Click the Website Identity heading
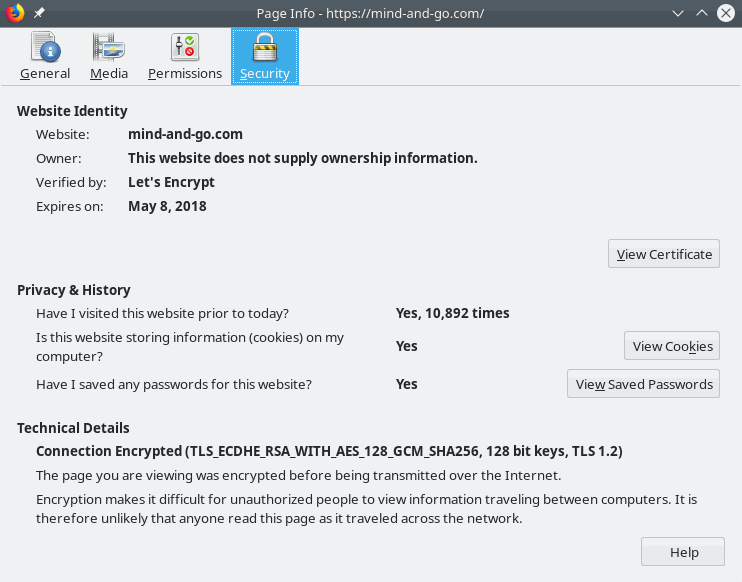The height and width of the screenshot is (582, 742). (72, 111)
